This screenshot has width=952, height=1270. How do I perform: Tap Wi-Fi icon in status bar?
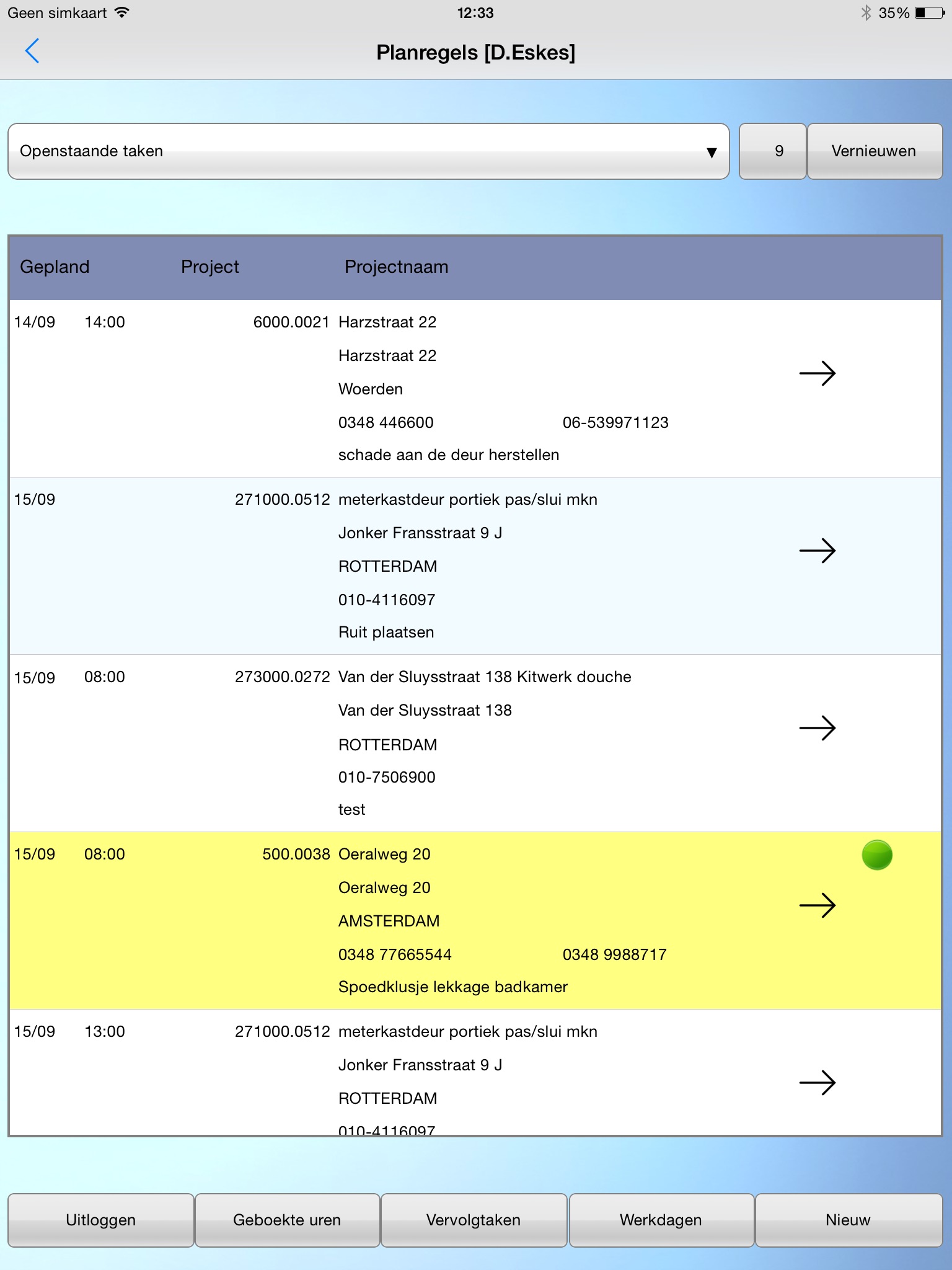122,12
